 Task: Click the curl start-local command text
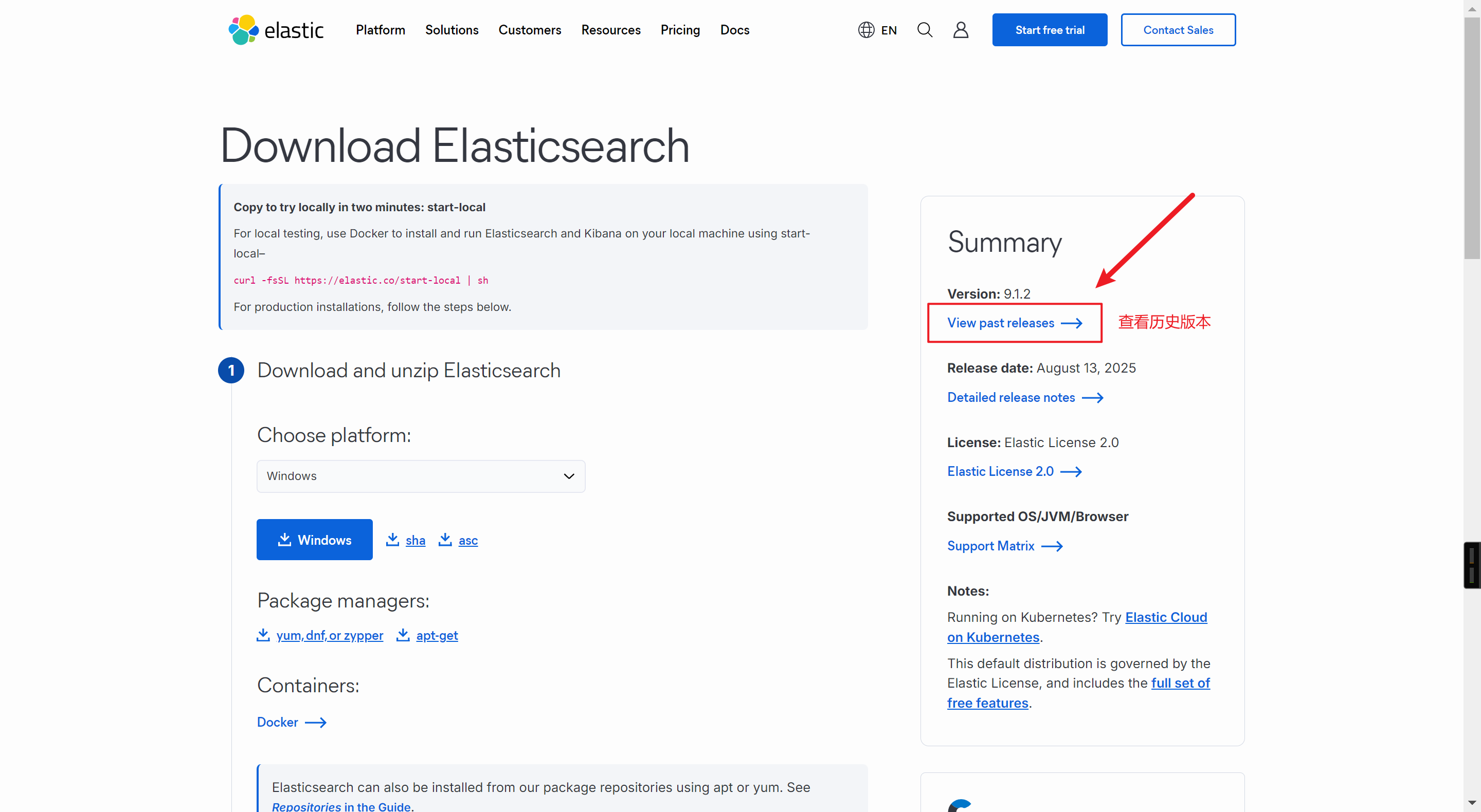(360, 281)
